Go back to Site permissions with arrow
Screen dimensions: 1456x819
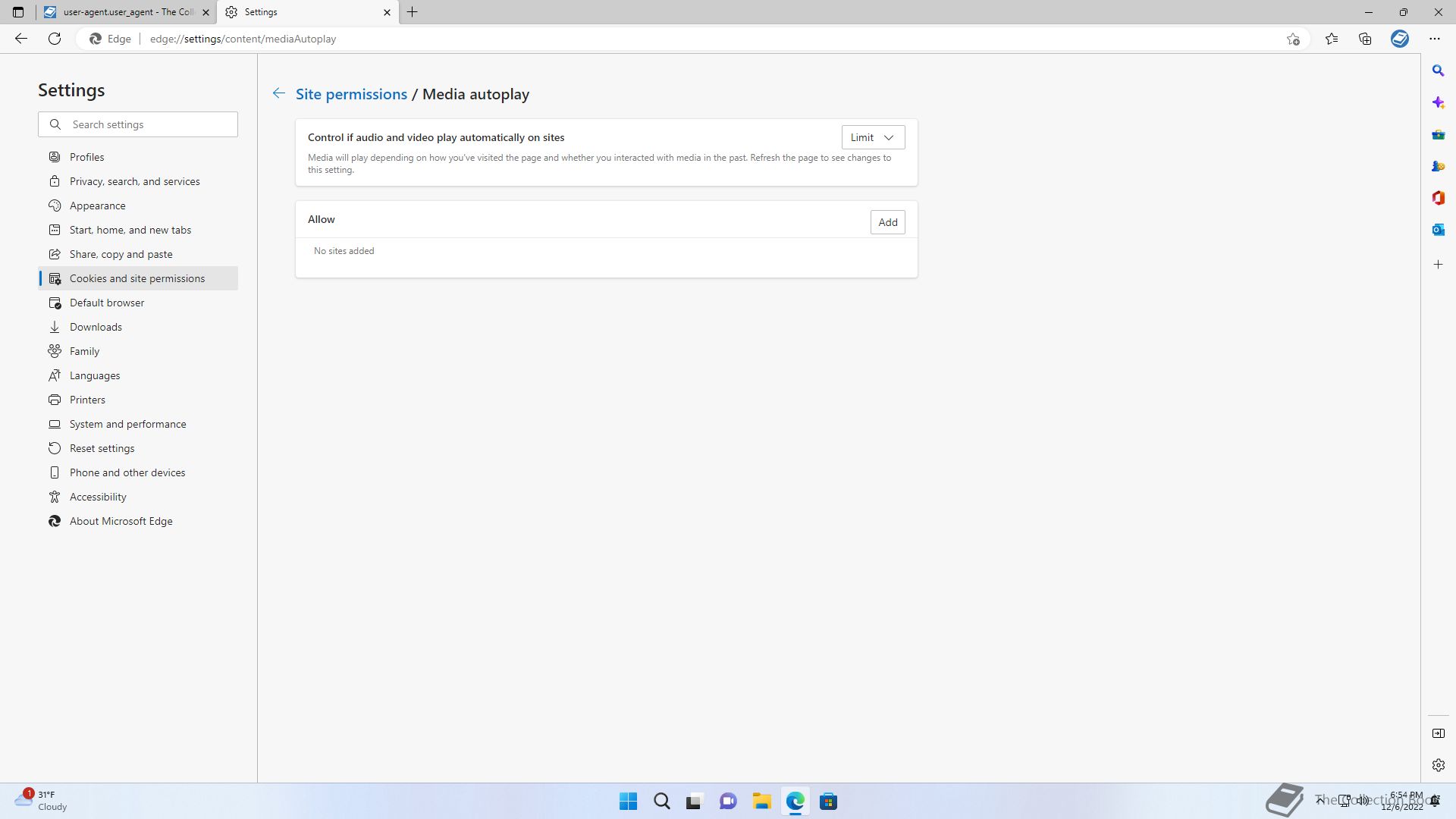coord(279,93)
